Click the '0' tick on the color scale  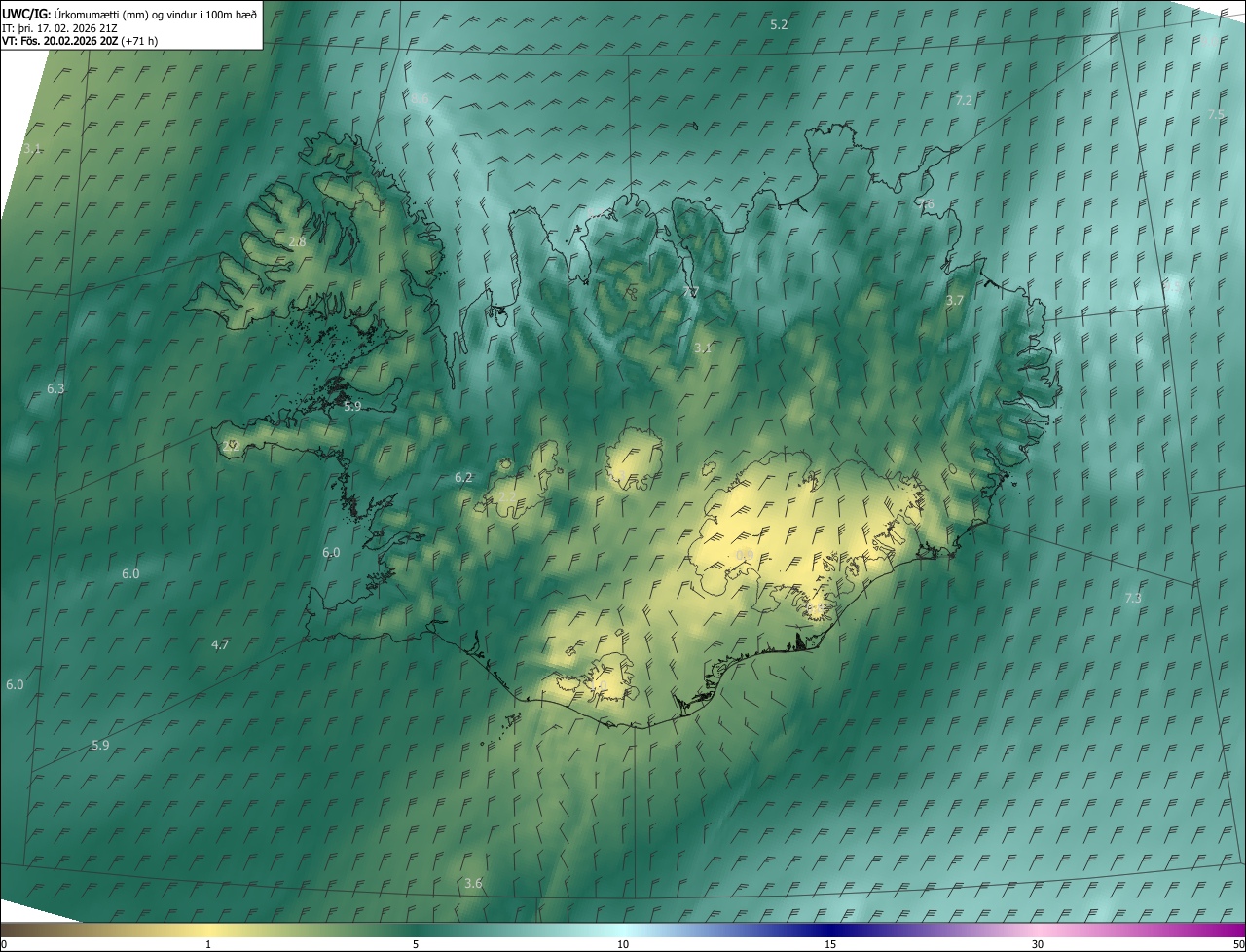tap(4, 944)
